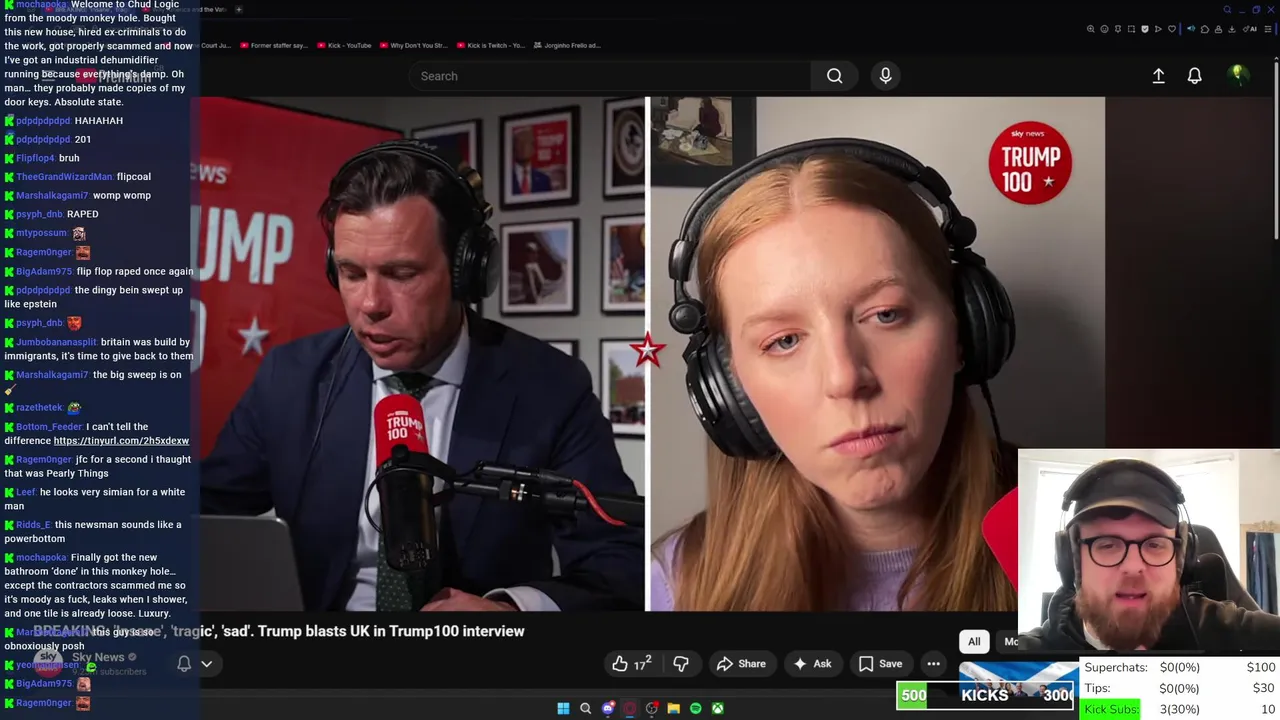This screenshot has width=1280, height=720.
Task: Click the pinboard pin toolbar icon
Action: tap(1118, 29)
